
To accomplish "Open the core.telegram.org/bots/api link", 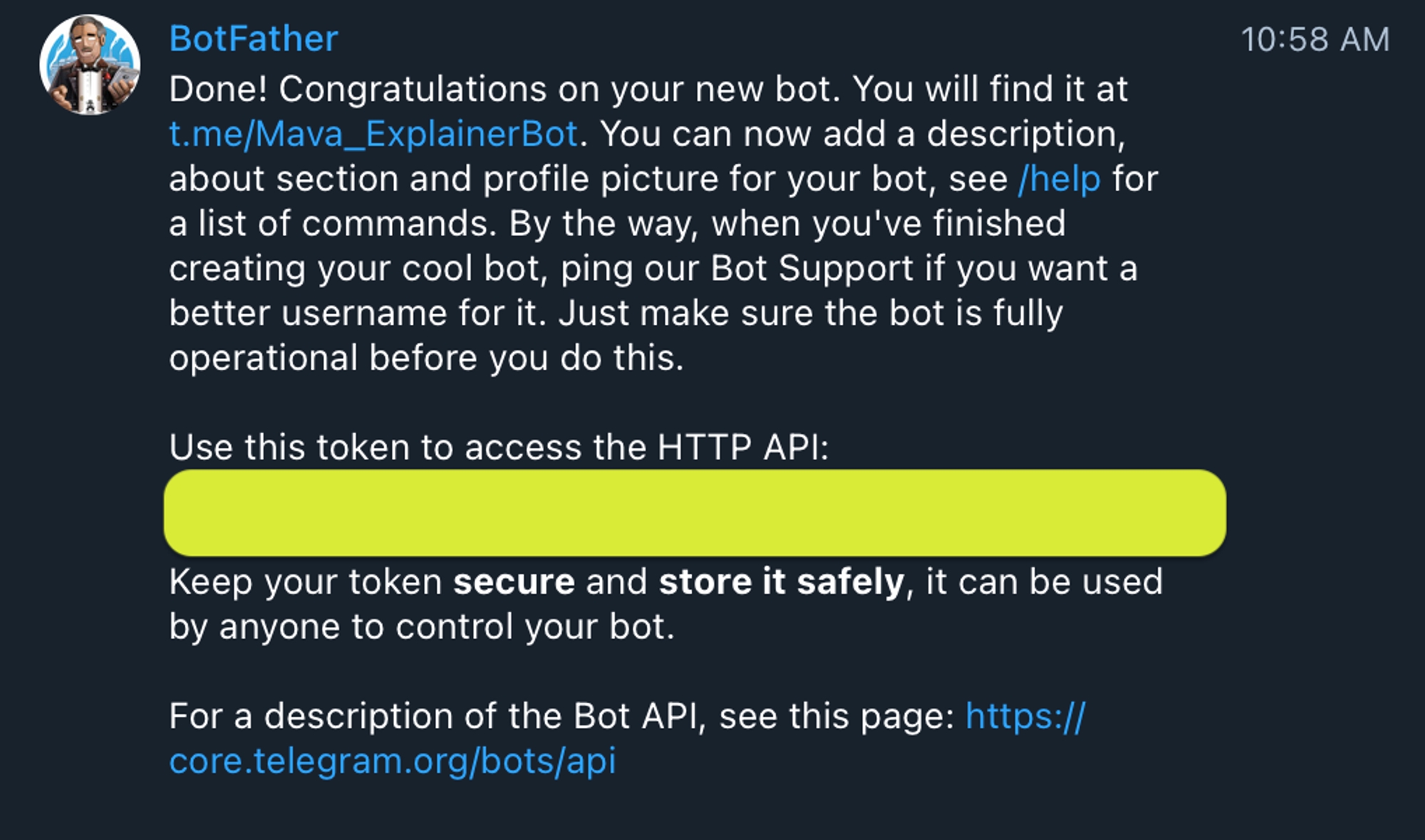I will coord(392,761).
